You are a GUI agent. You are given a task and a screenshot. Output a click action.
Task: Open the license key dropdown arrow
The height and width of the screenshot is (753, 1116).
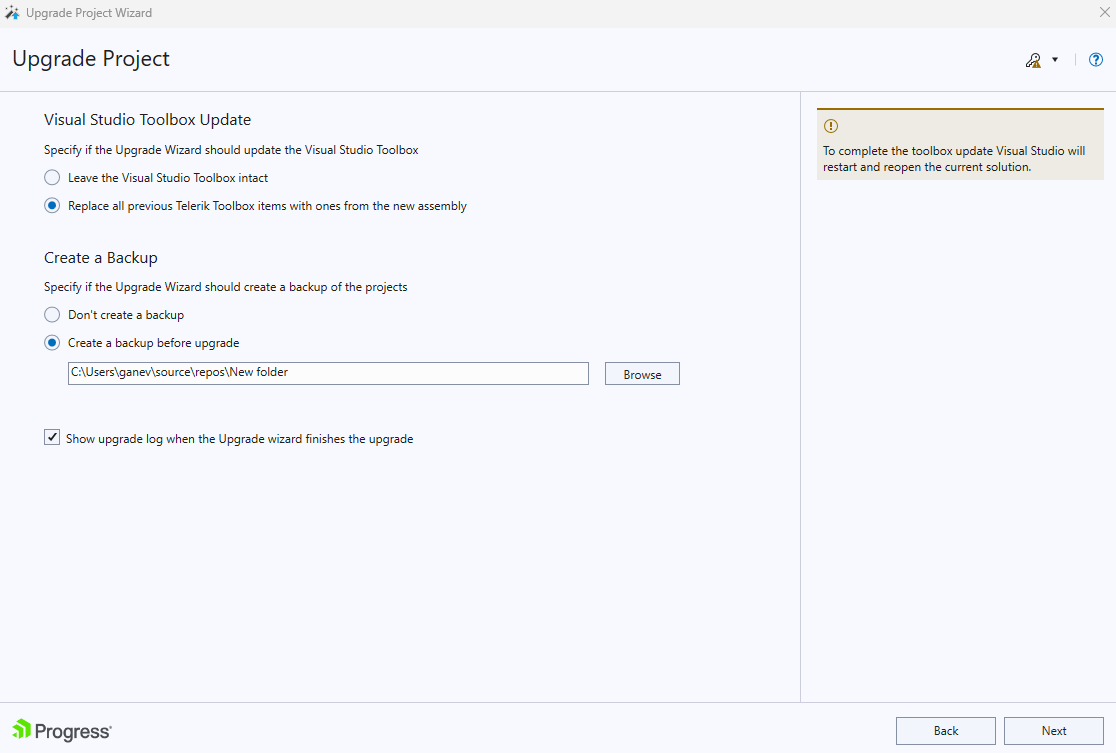(x=1053, y=59)
